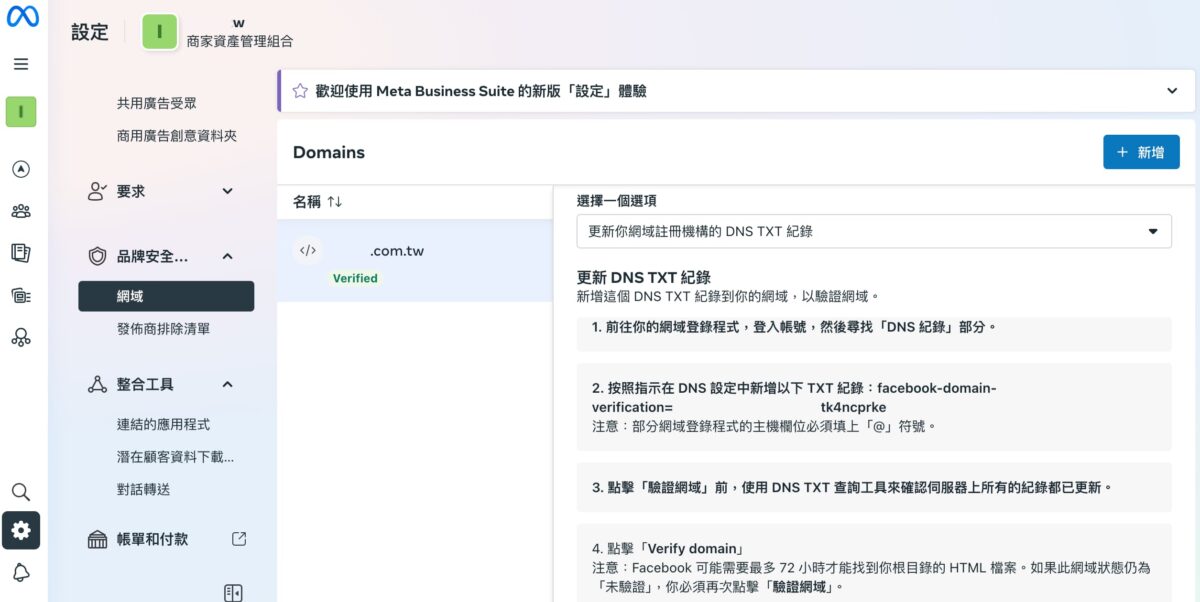Screen dimensions: 1200x602
Task: Click the domain code icon beside .com.tw
Action: (x=308, y=251)
